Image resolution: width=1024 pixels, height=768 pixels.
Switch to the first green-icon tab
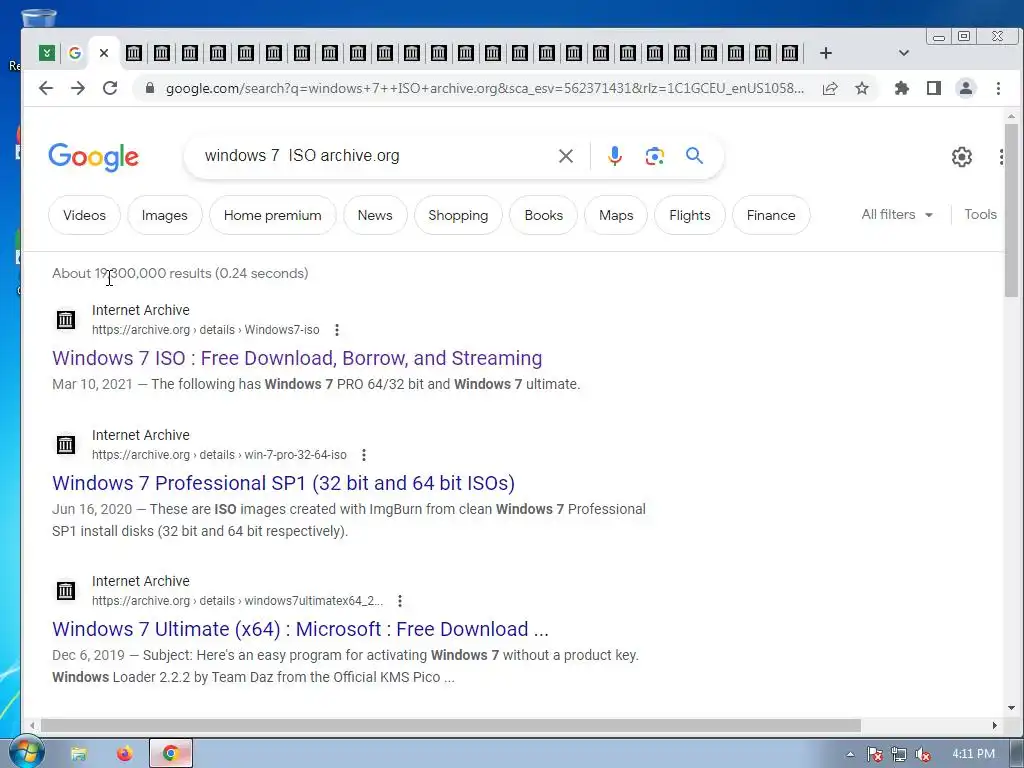pyautogui.click(x=46, y=53)
